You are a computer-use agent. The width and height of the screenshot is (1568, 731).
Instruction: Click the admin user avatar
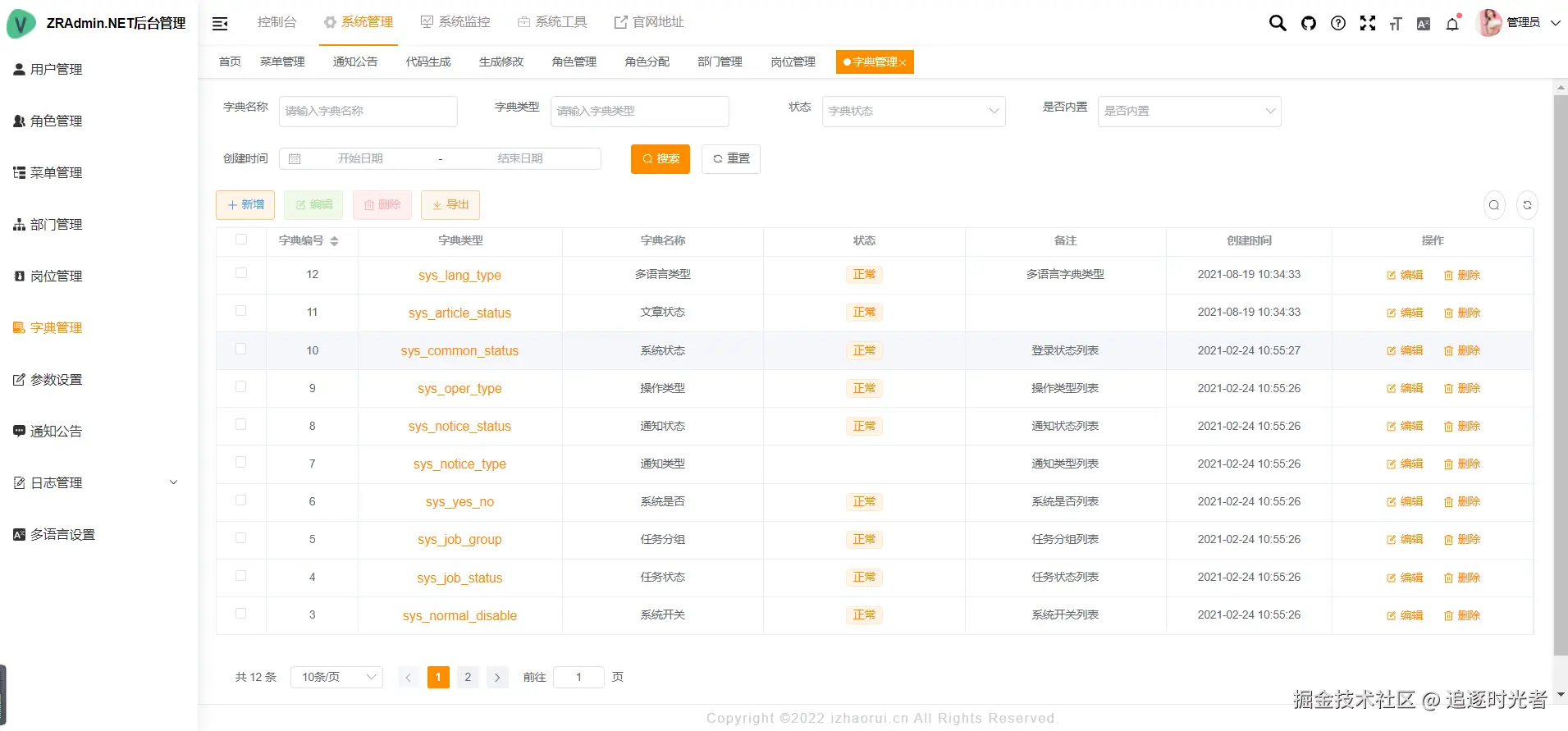(1488, 22)
